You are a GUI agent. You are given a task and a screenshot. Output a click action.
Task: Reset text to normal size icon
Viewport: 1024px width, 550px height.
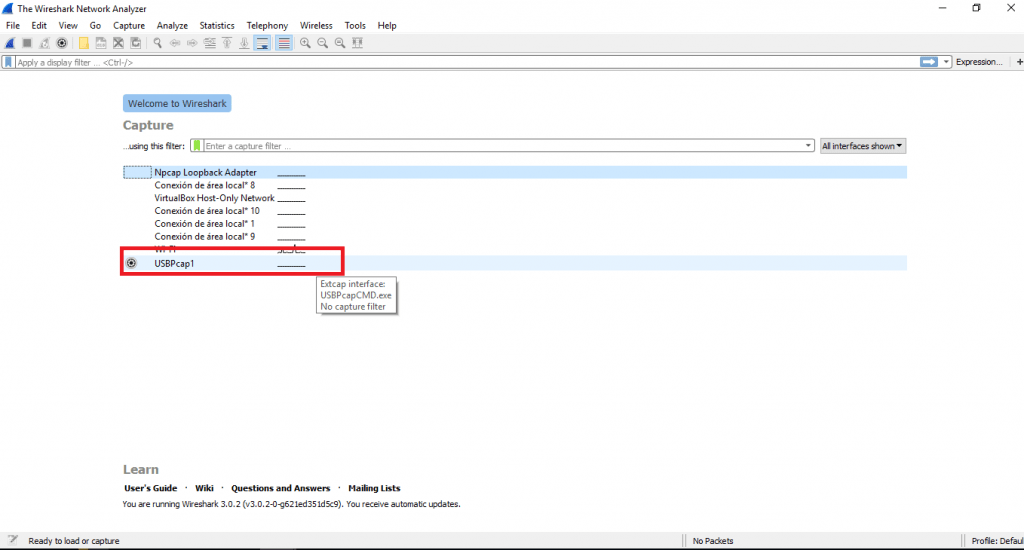pos(340,43)
